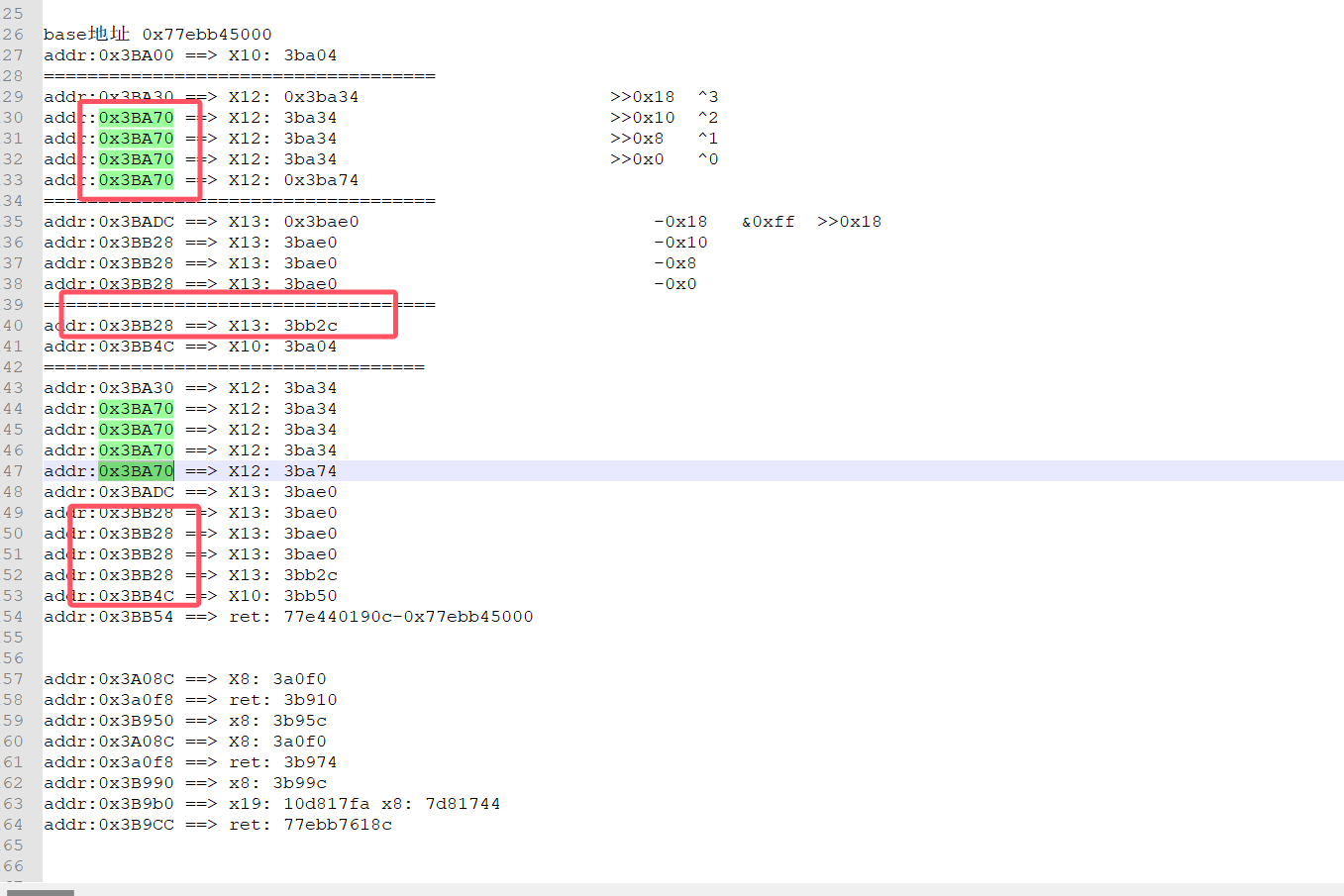Click addr:0x3BADC on line 35
Viewport: 1344px width, 896px height.
click(109, 222)
